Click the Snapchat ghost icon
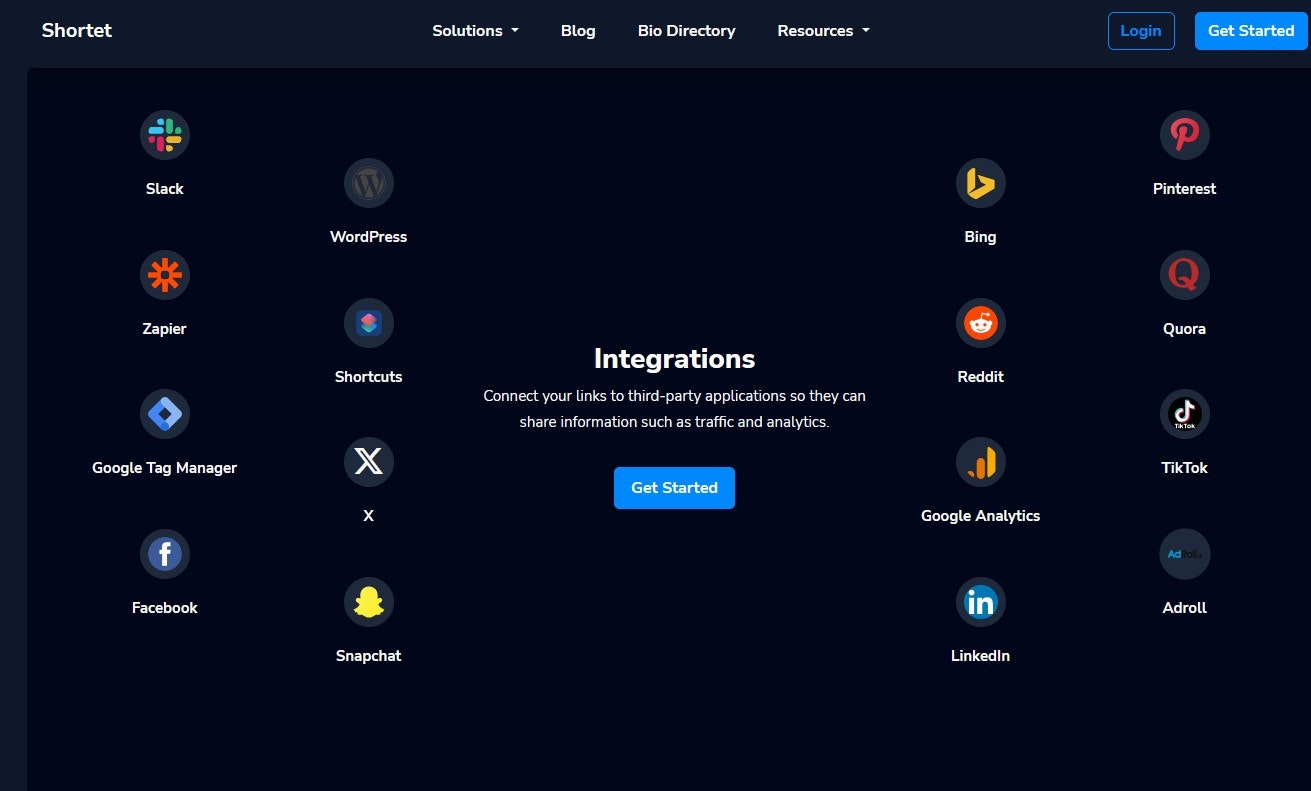1311x791 pixels. tap(369, 602)
